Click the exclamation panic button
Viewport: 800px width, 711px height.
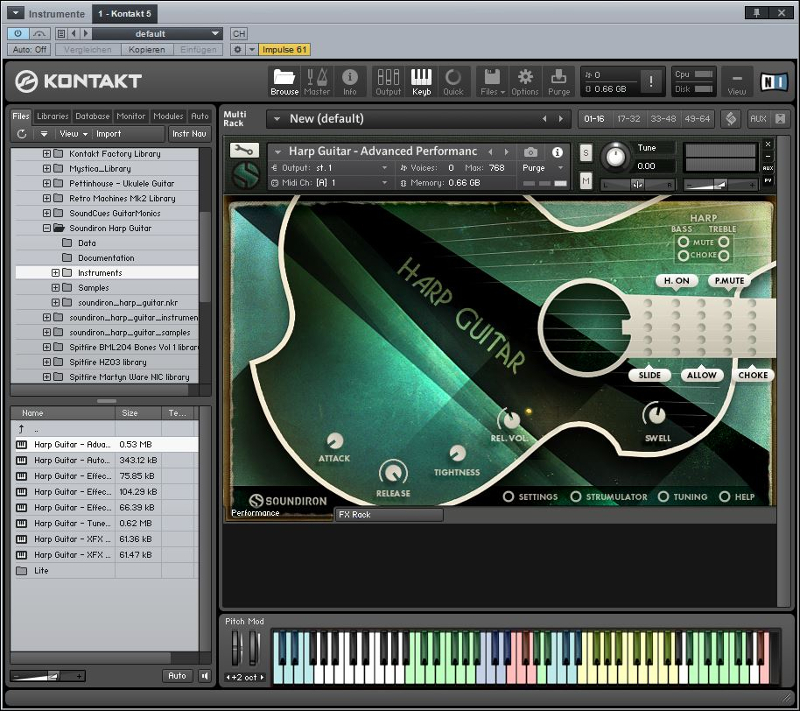coord(651,82)
